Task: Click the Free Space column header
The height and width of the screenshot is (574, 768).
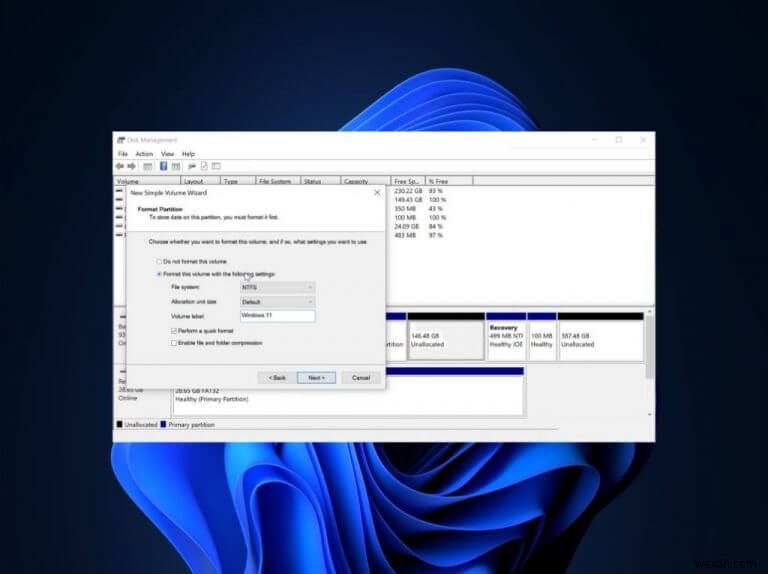Action: click(x=408, y=181)
